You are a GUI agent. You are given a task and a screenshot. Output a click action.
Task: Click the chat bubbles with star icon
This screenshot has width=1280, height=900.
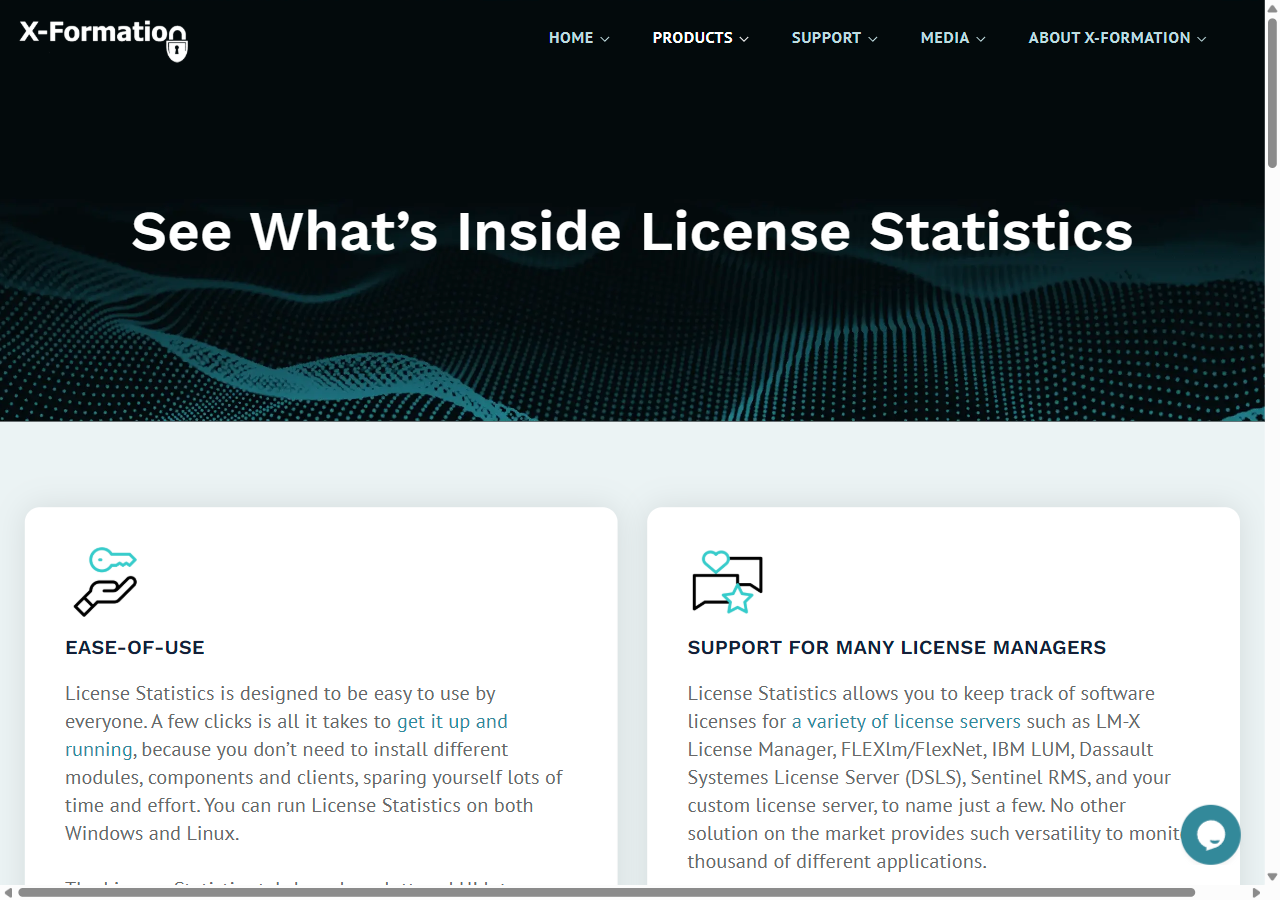tap(727, 581)
